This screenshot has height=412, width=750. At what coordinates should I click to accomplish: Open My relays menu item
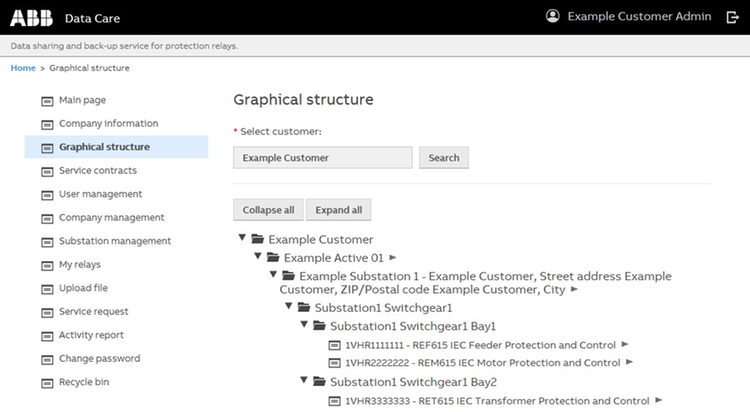tap(80, 264)
